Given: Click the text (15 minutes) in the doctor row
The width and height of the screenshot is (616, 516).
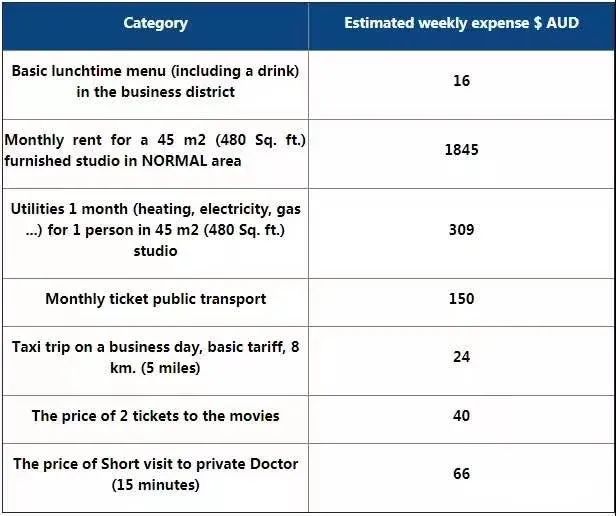Looking at the screenshot, I should [x=155, y=485].
